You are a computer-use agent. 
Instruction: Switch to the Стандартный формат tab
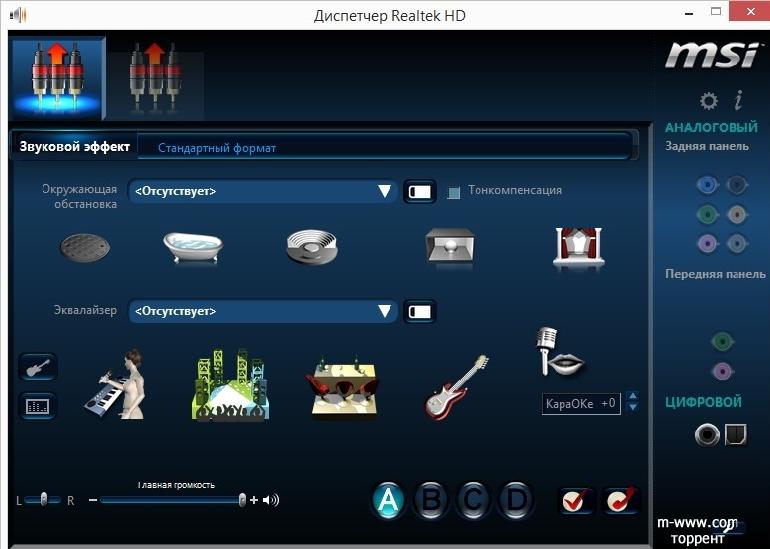coord(217,148)
